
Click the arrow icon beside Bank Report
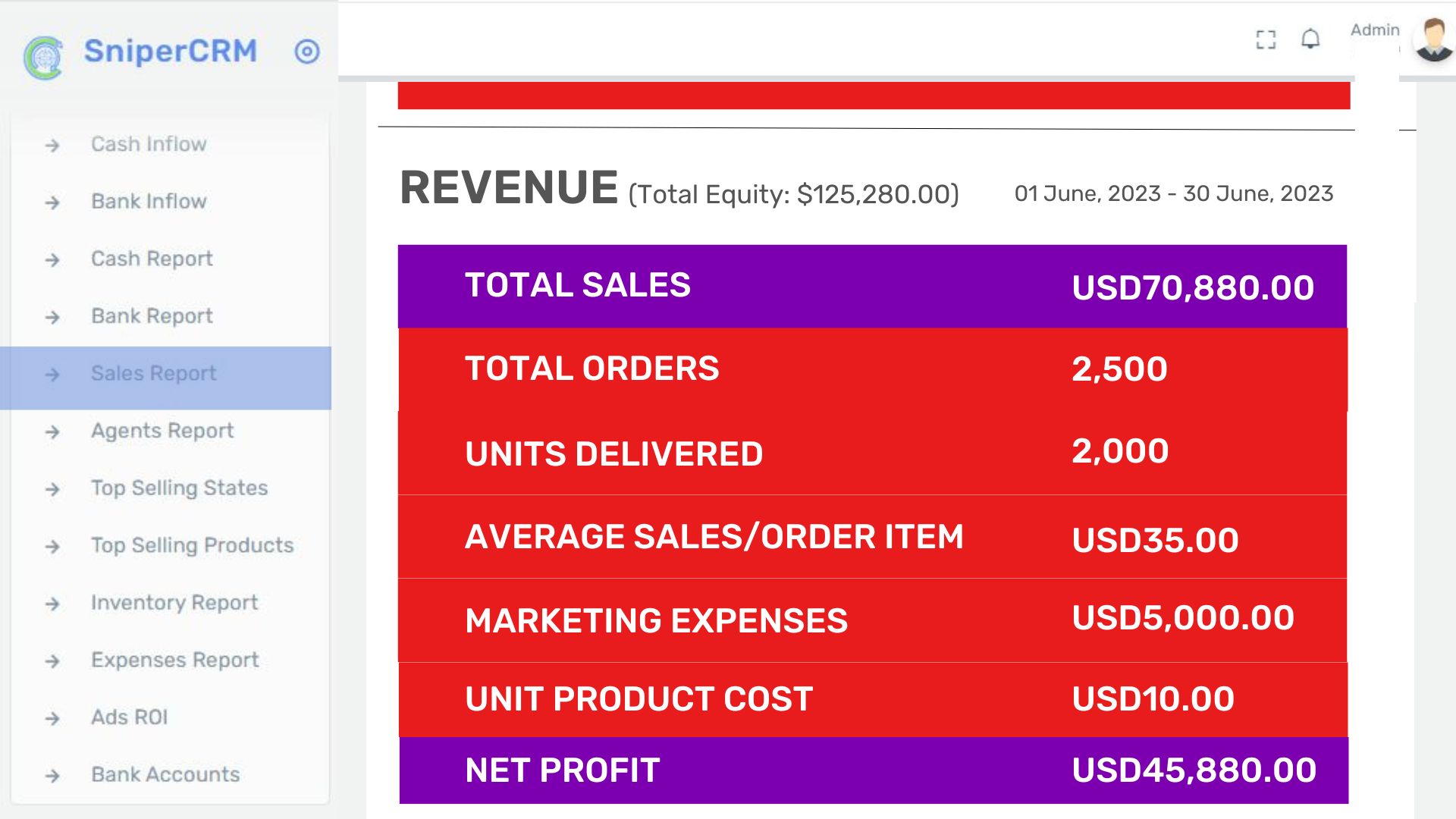[52, 317]
